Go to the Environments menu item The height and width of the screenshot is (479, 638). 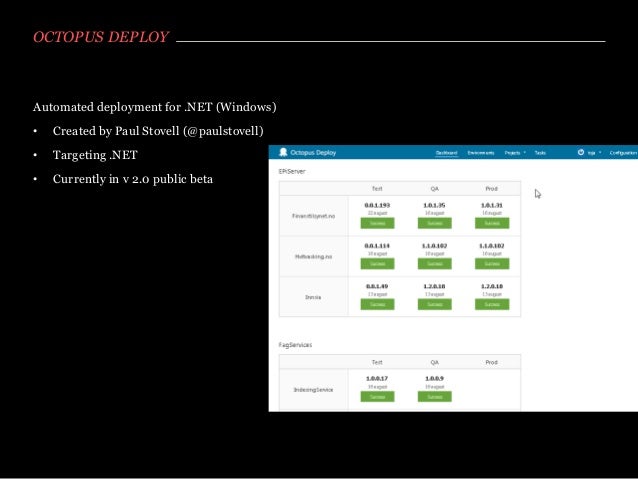pos(481,153)
